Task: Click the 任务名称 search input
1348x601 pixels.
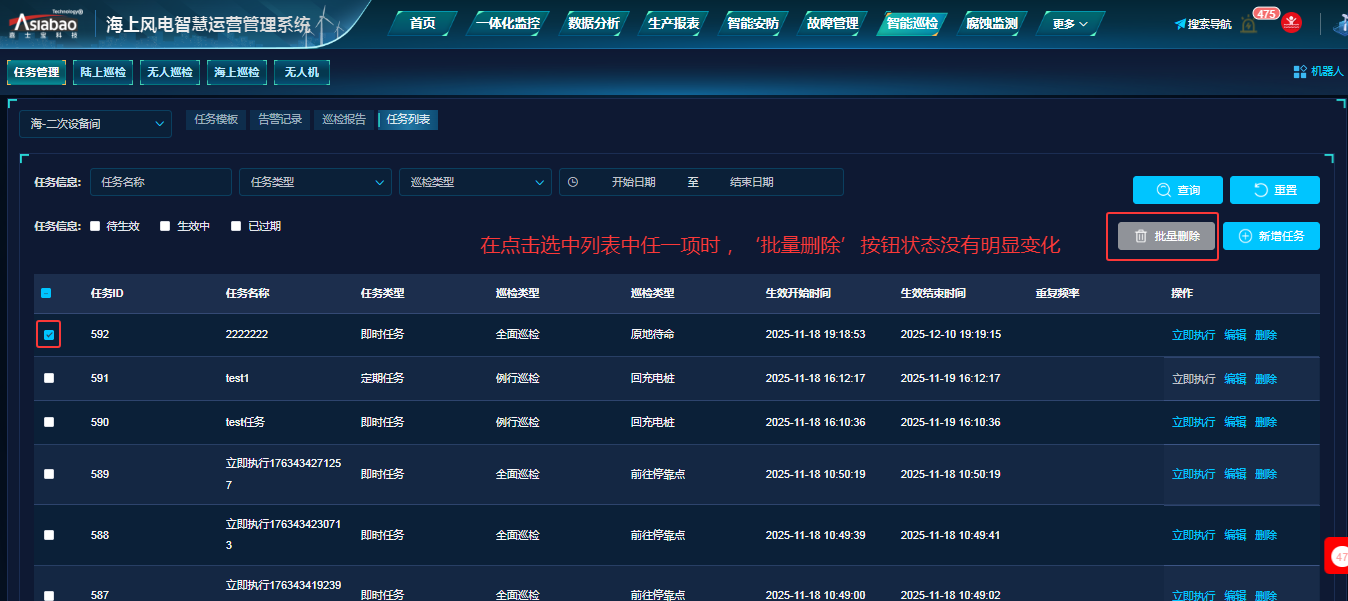Action: 161,182
